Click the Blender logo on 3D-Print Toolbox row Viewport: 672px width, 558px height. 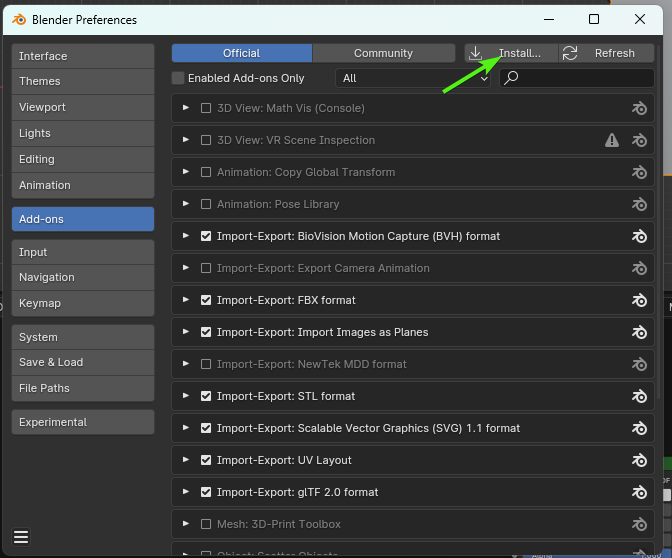pos(639,524)
